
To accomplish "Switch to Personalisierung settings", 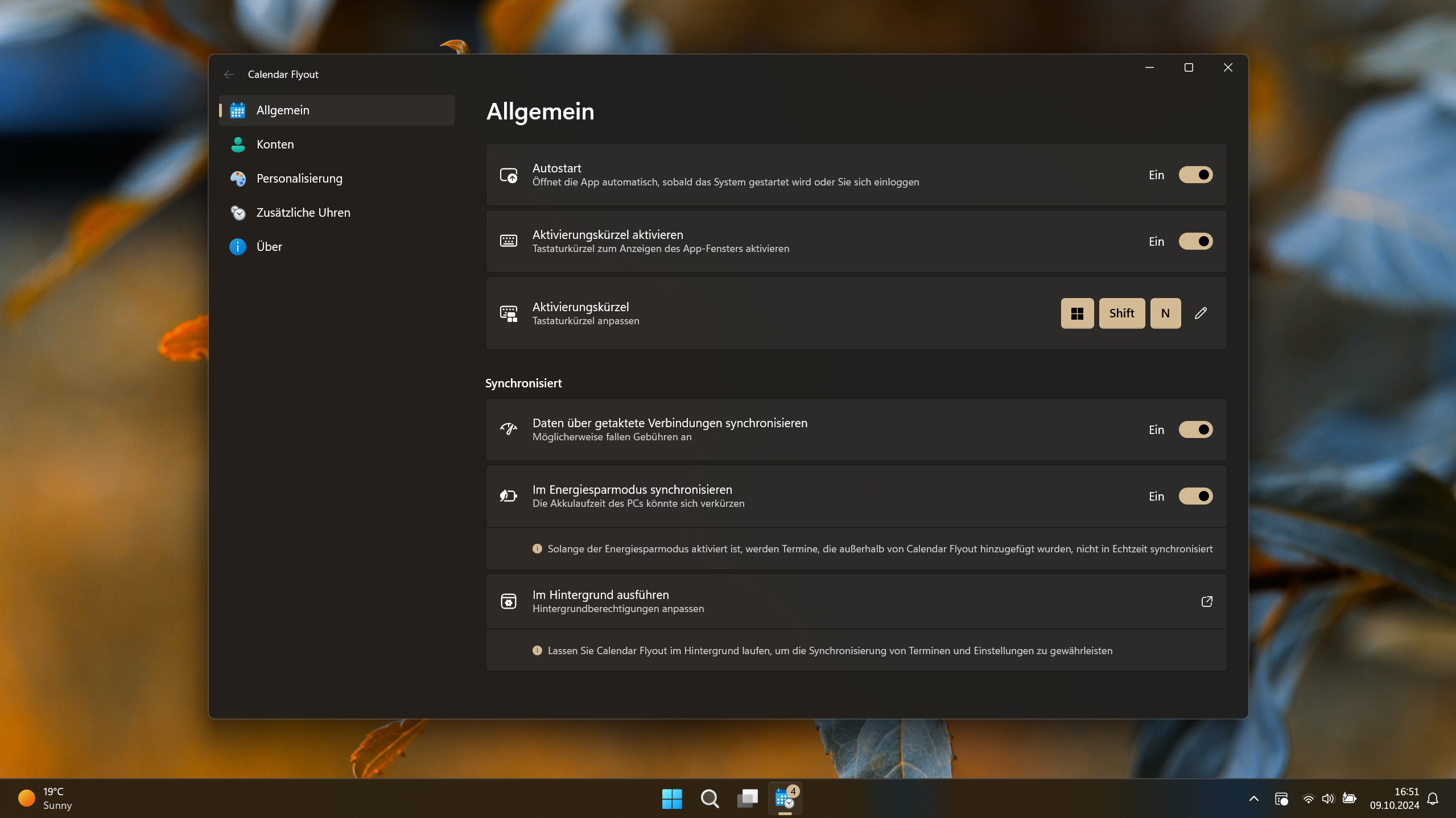I will click(x=337, y=179).
